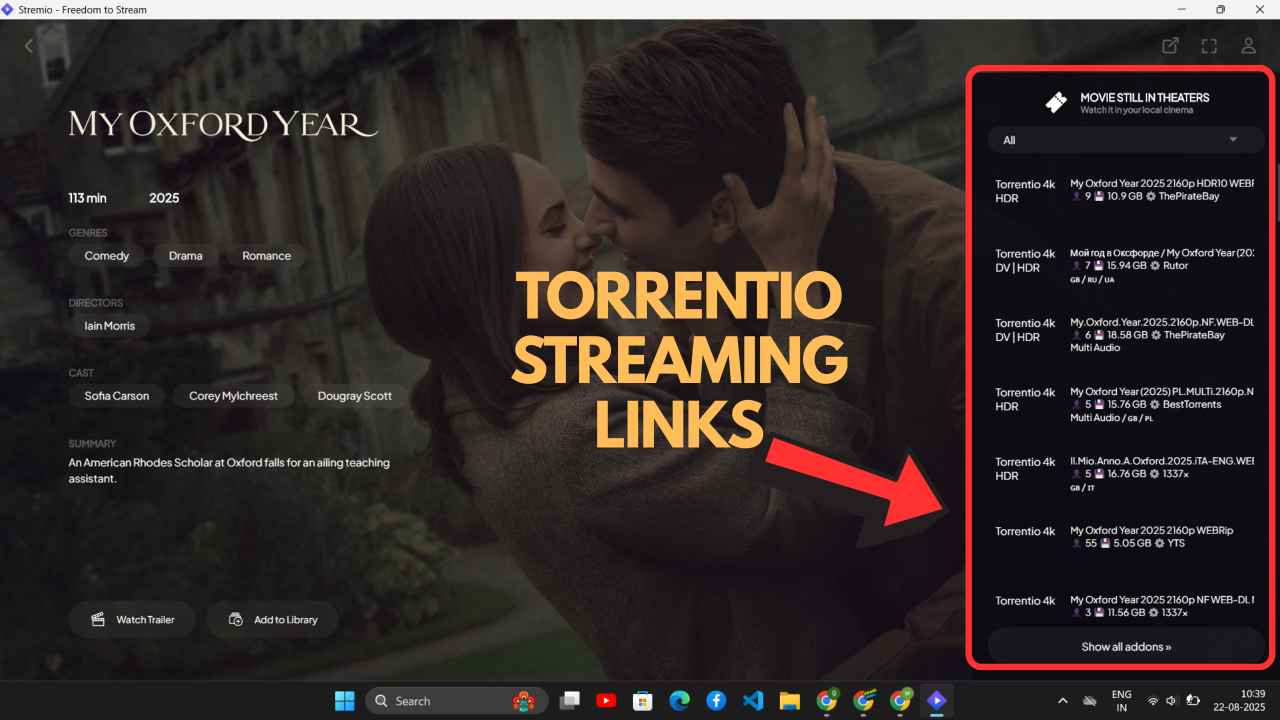This screenshot has width=1280, height=720.
Task: Open the user profile icon
Action: tap(1248, 46)
